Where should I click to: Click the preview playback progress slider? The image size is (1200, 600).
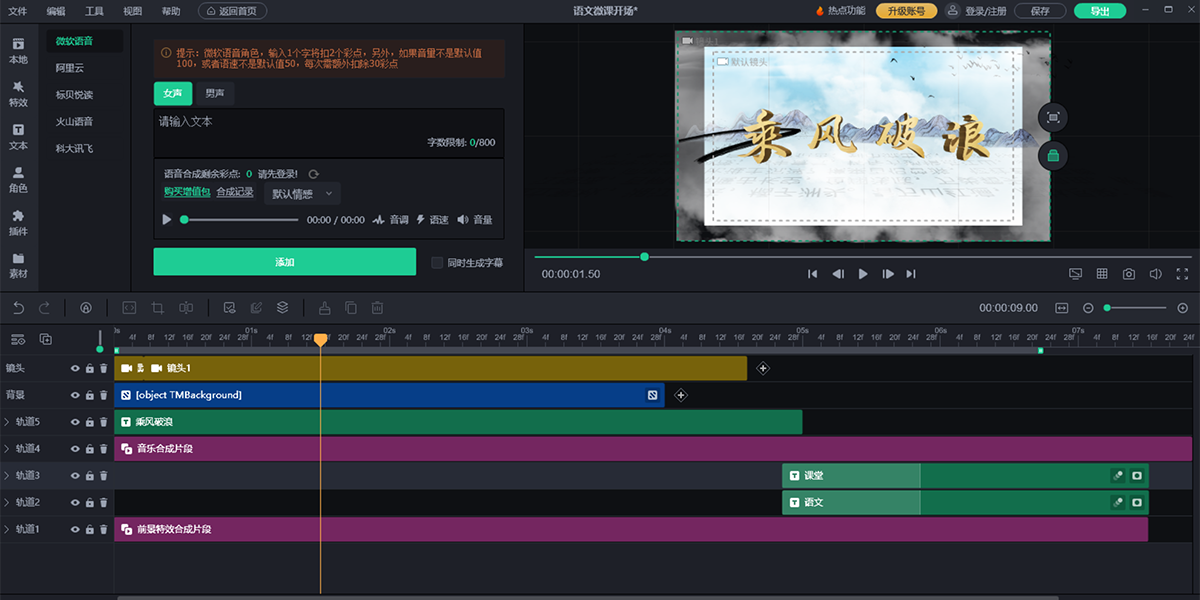click(644, 257)
